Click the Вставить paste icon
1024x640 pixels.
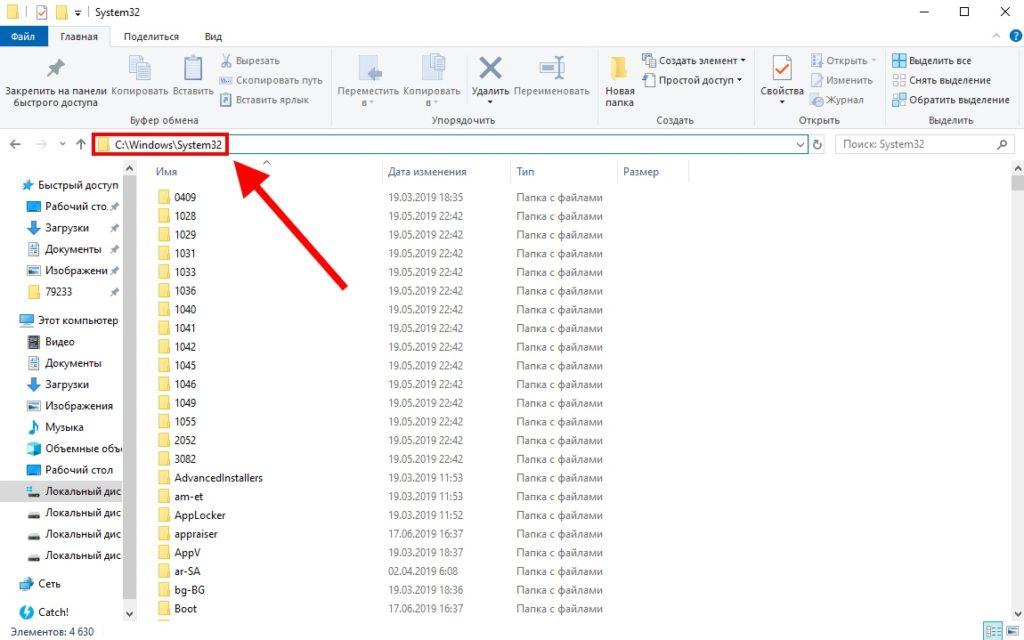193,68
